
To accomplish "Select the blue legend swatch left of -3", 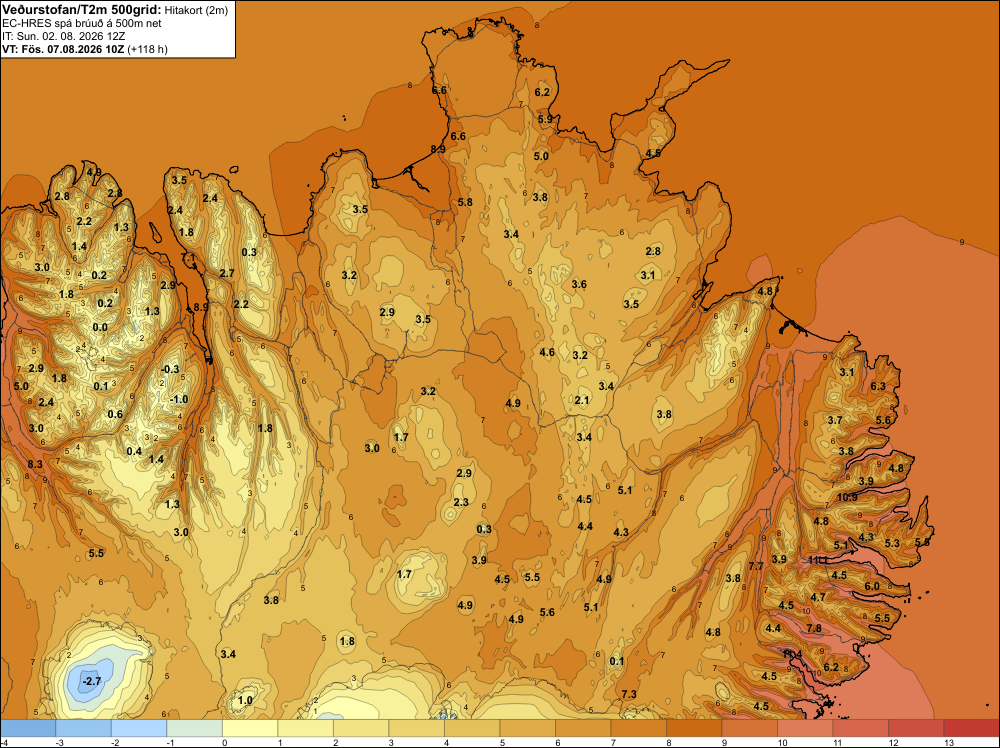I will click(x=28, y=728).
